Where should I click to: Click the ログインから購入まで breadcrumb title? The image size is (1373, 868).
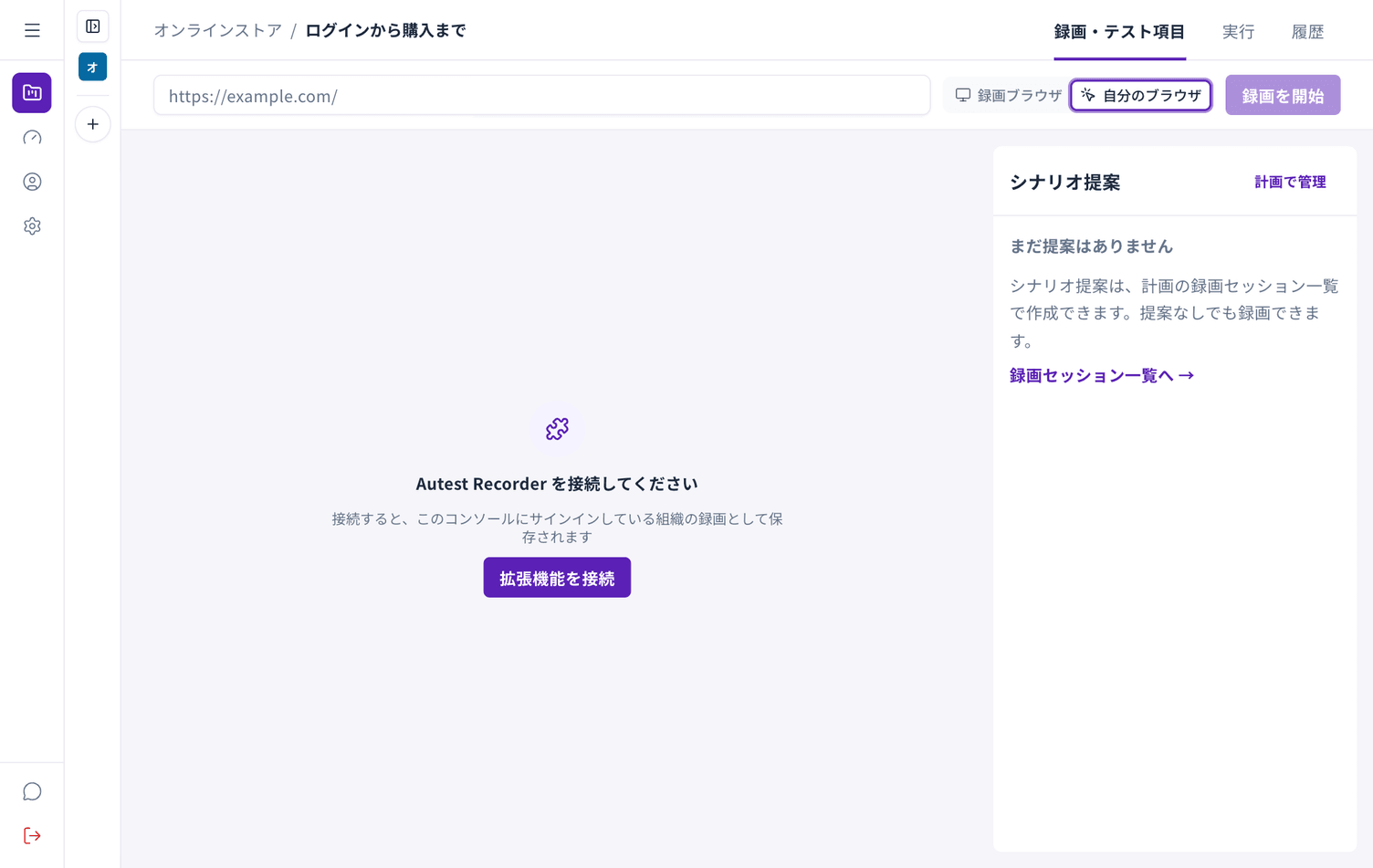coord(385,30)
